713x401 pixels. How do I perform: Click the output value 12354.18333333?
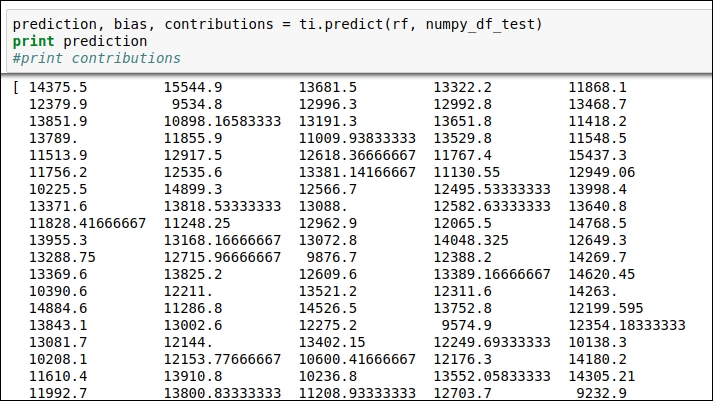(x=627, y=325)
